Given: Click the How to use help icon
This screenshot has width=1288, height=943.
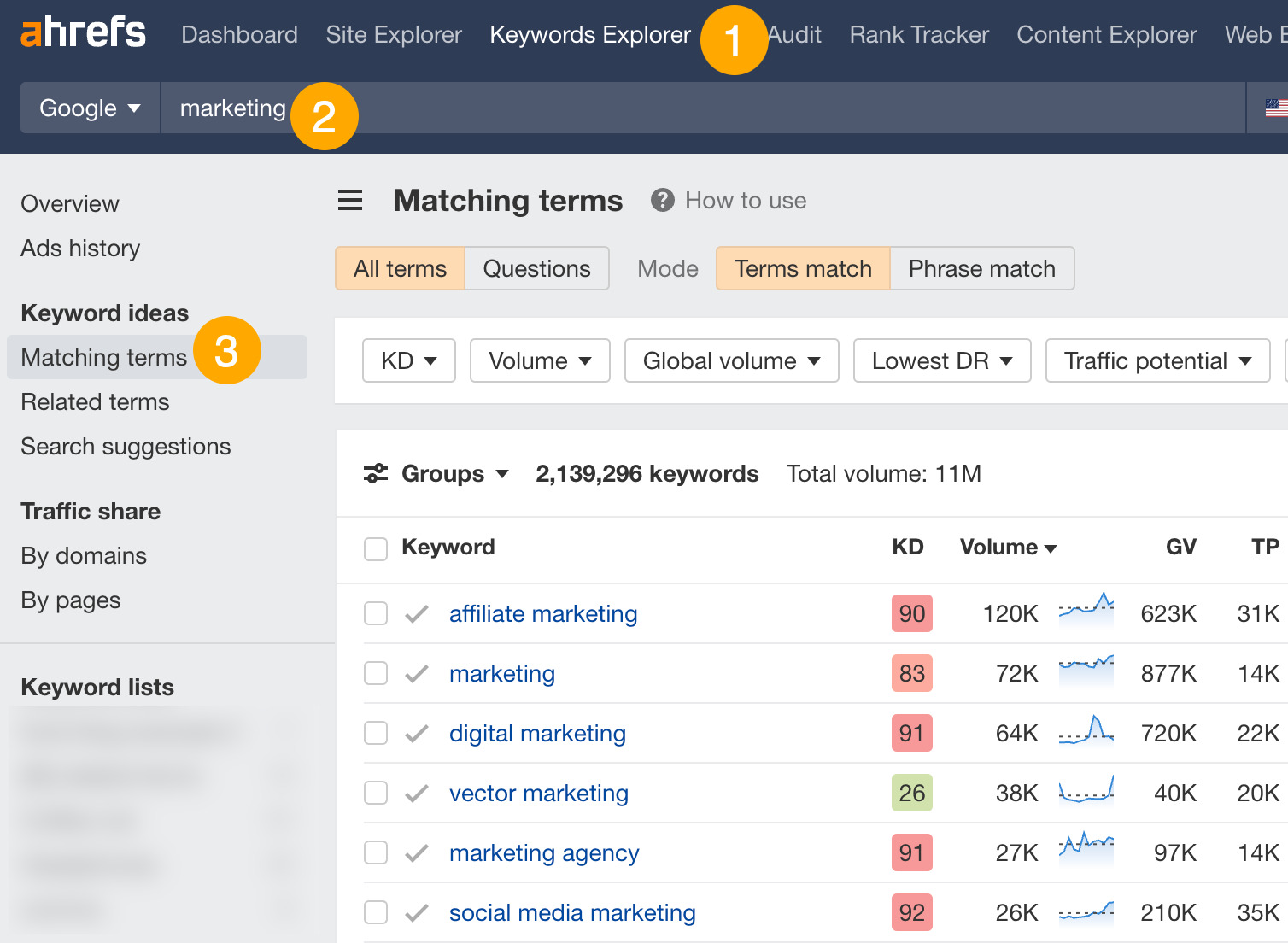Looking at the screenshot, I should (662, 200).
